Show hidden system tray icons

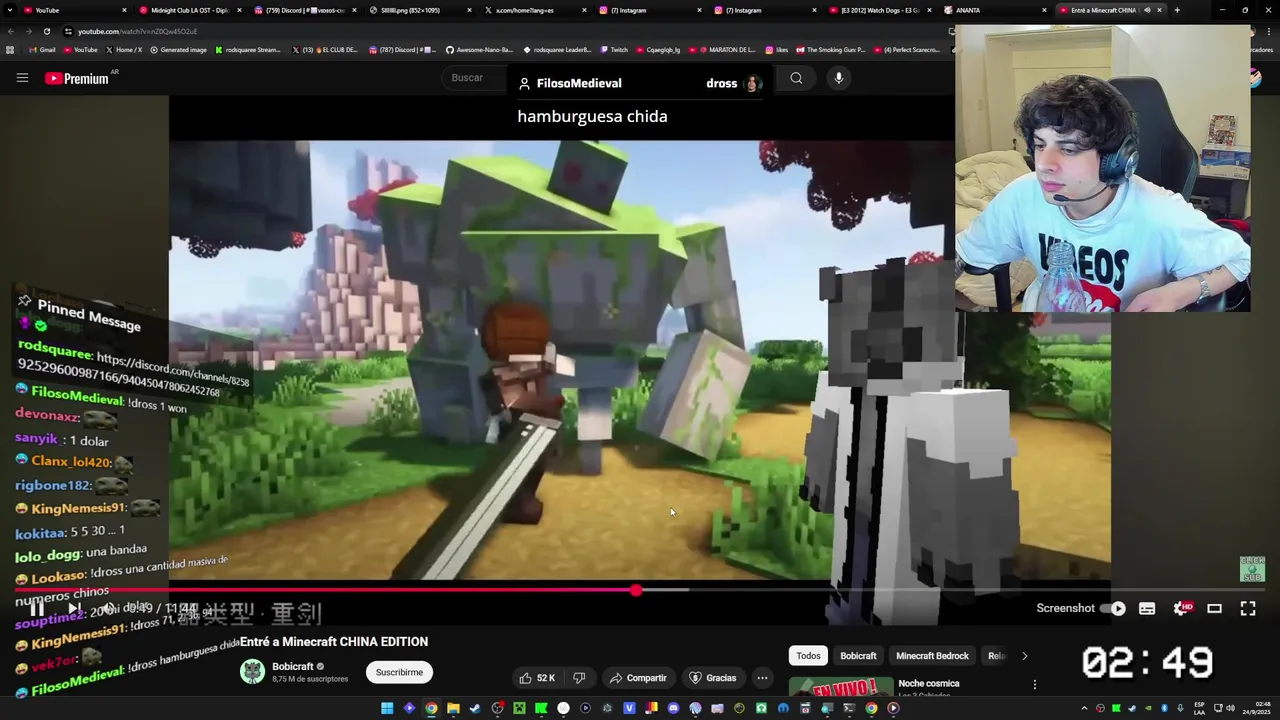pos(1084,708)
